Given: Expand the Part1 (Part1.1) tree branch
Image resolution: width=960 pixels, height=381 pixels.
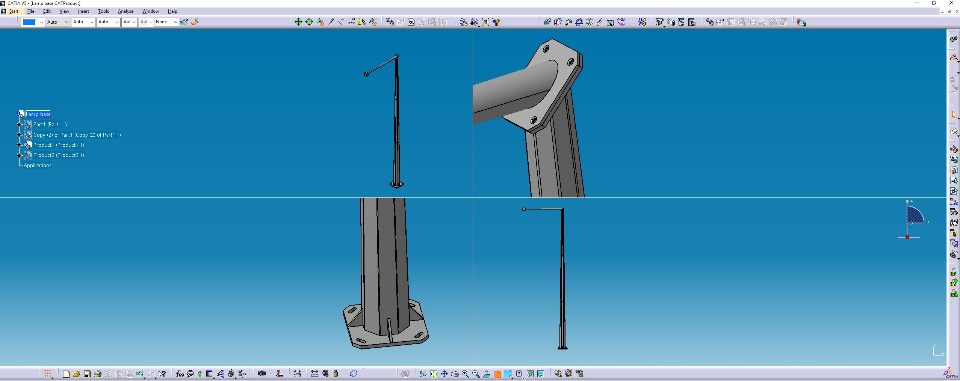Looking at the screenshot, I should click(20, 124).
